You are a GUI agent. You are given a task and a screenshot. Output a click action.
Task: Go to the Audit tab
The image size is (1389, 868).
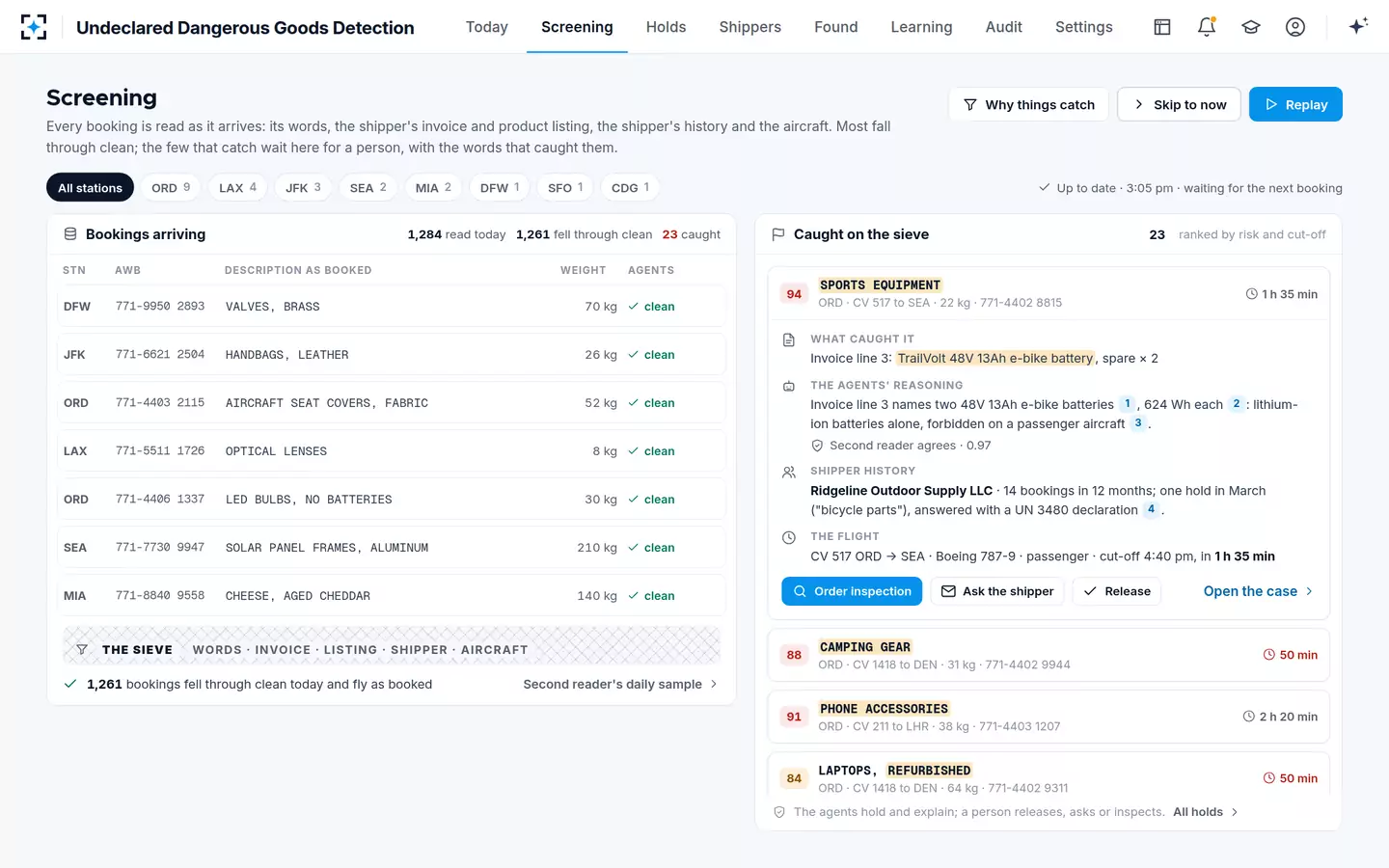click(x=1003, y=27)
